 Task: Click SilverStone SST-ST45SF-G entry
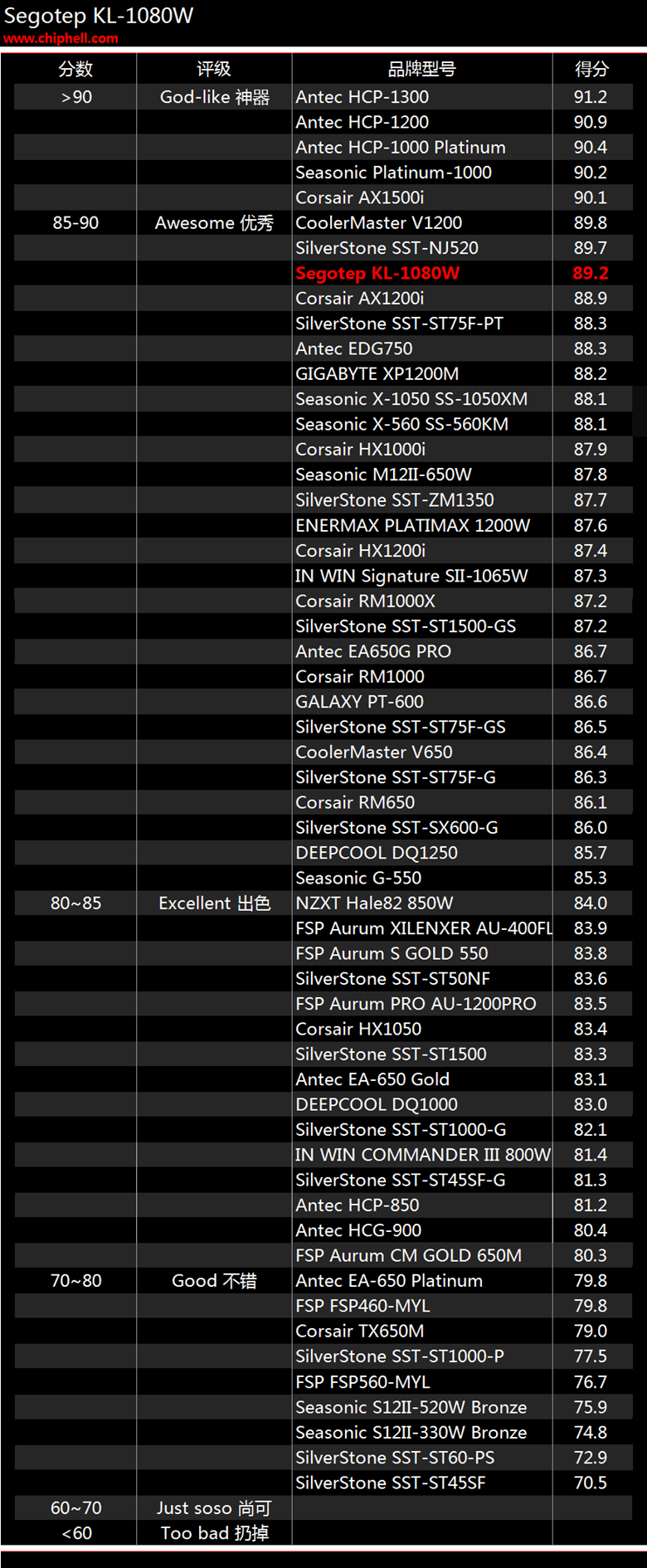point(401,1181)
